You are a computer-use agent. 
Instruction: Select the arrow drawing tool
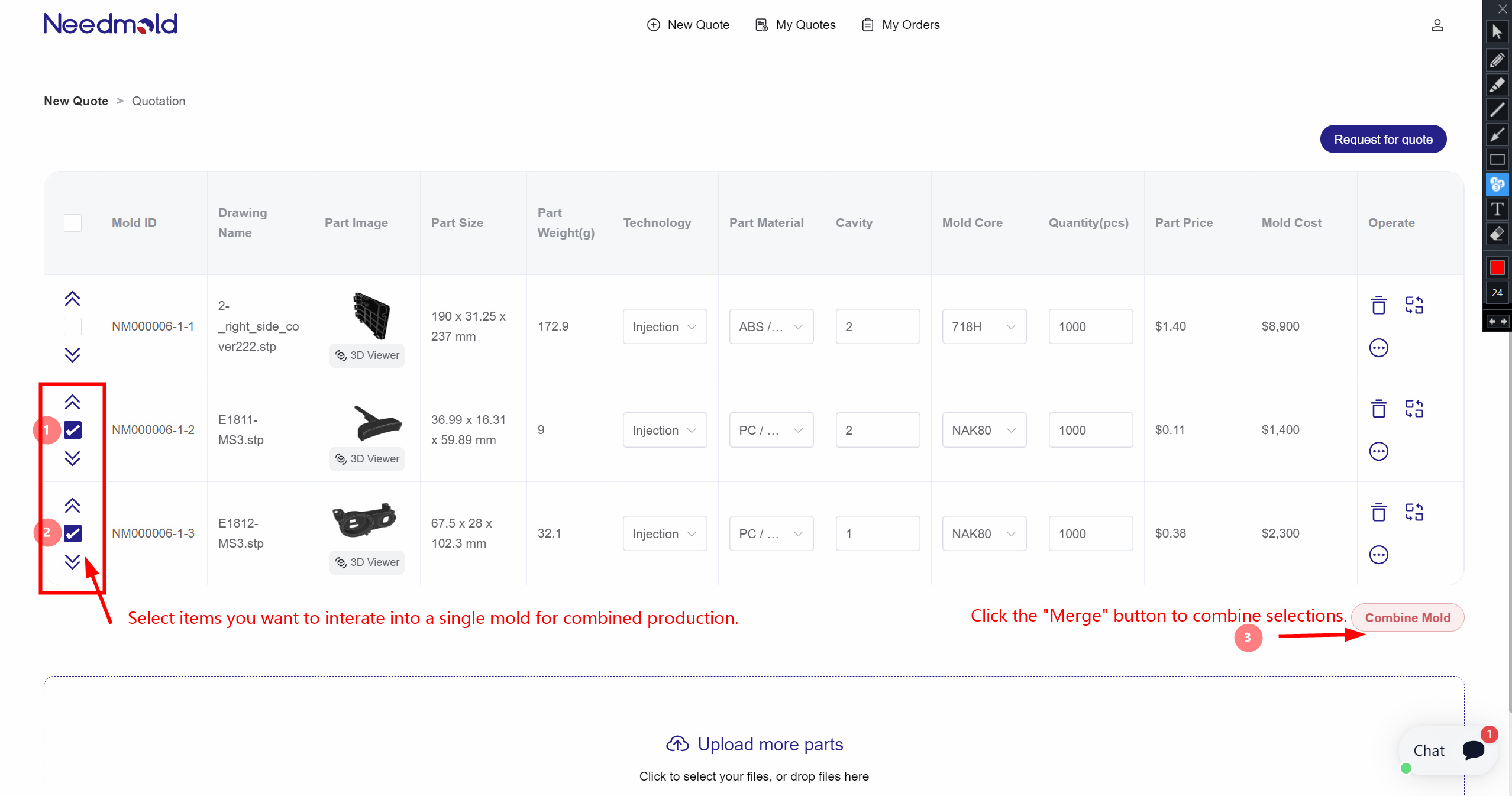(1497, 135)
